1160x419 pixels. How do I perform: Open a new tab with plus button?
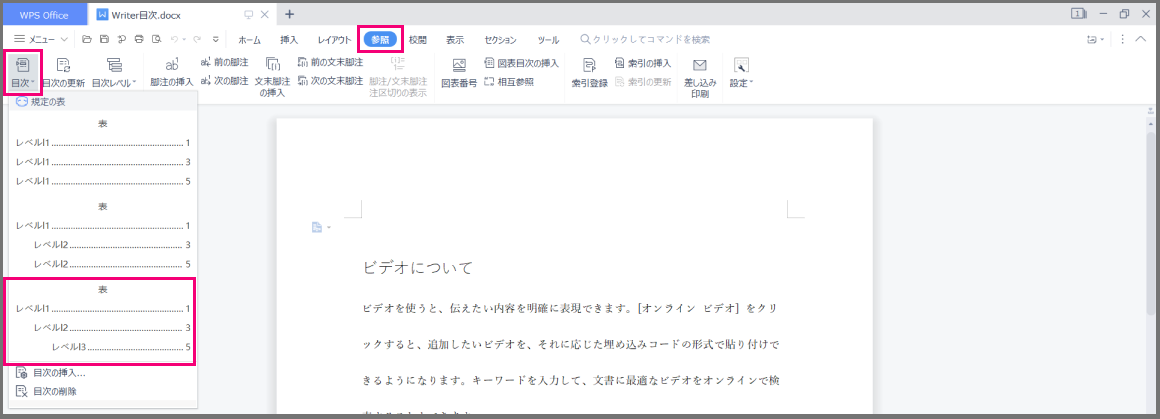(x=289, y=14)
